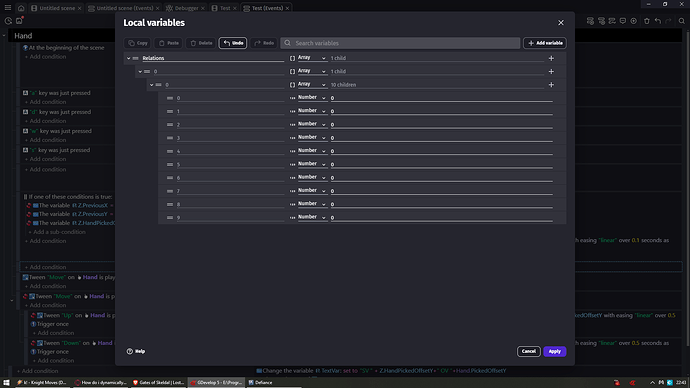
Task: Show hidden system tray icons
Action: [652, 383]
